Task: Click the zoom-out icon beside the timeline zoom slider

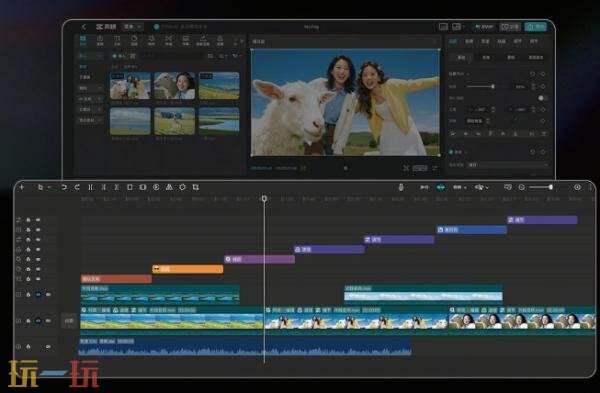Action: tap(522, 187)
